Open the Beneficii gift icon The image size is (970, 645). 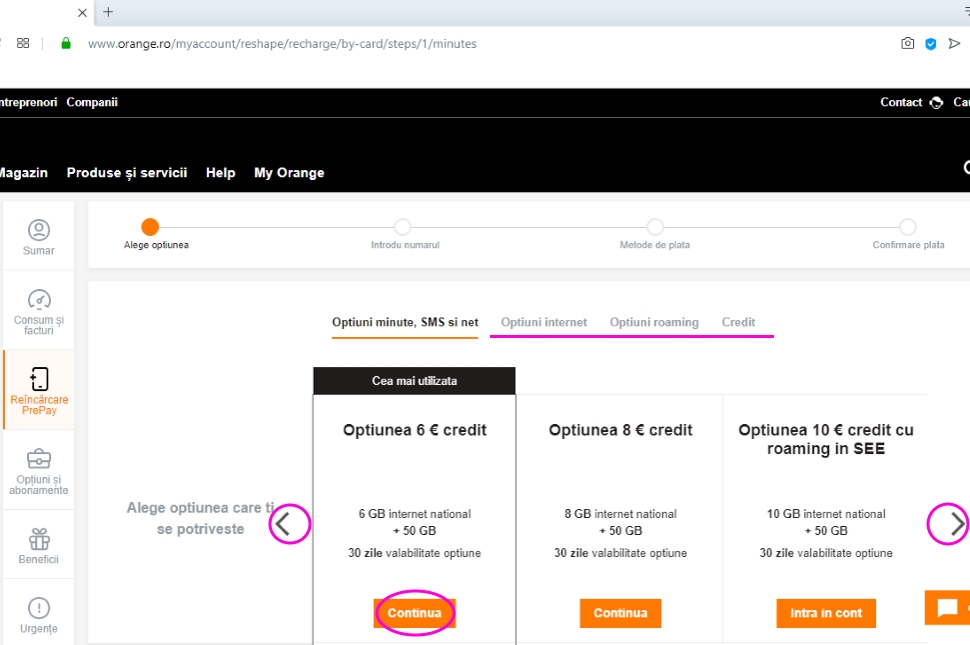(39, 540)
